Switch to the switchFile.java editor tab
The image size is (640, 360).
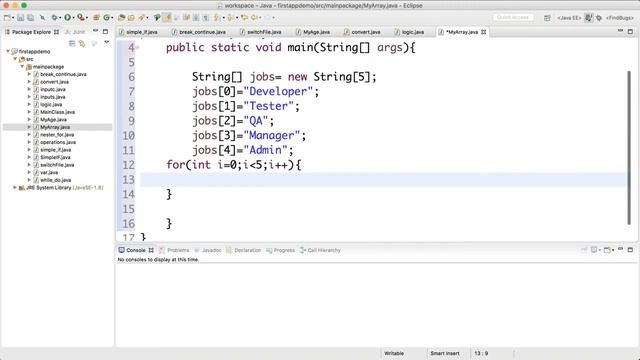tap(260, 32)
